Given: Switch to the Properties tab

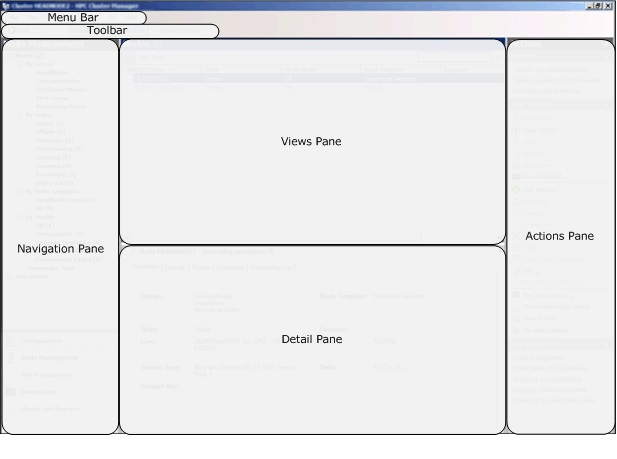Looking at the screenshot, I should pyautogui.click(x=146, y=267).
